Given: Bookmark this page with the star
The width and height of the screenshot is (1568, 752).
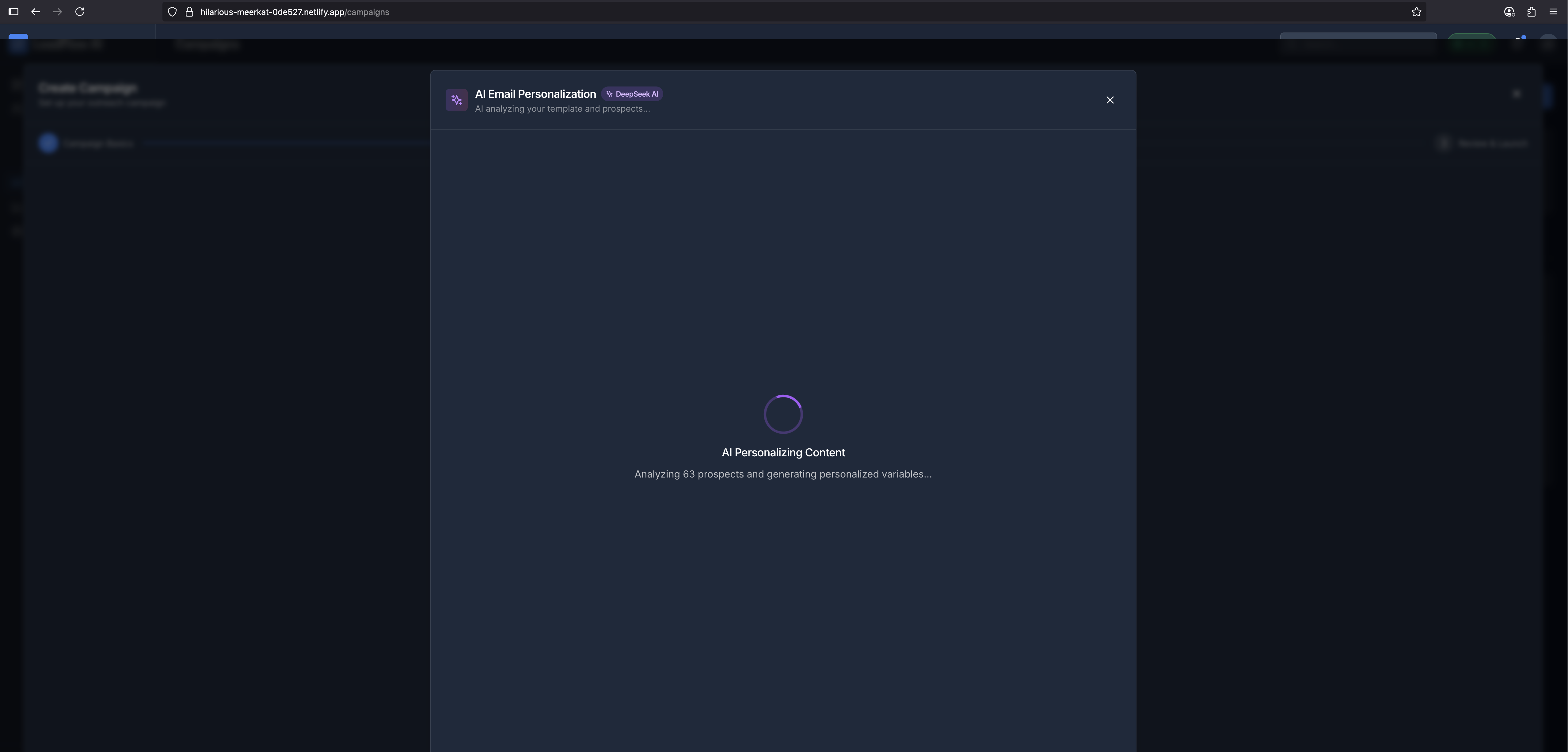Looking at the screenshot, I should point(1416,12).
